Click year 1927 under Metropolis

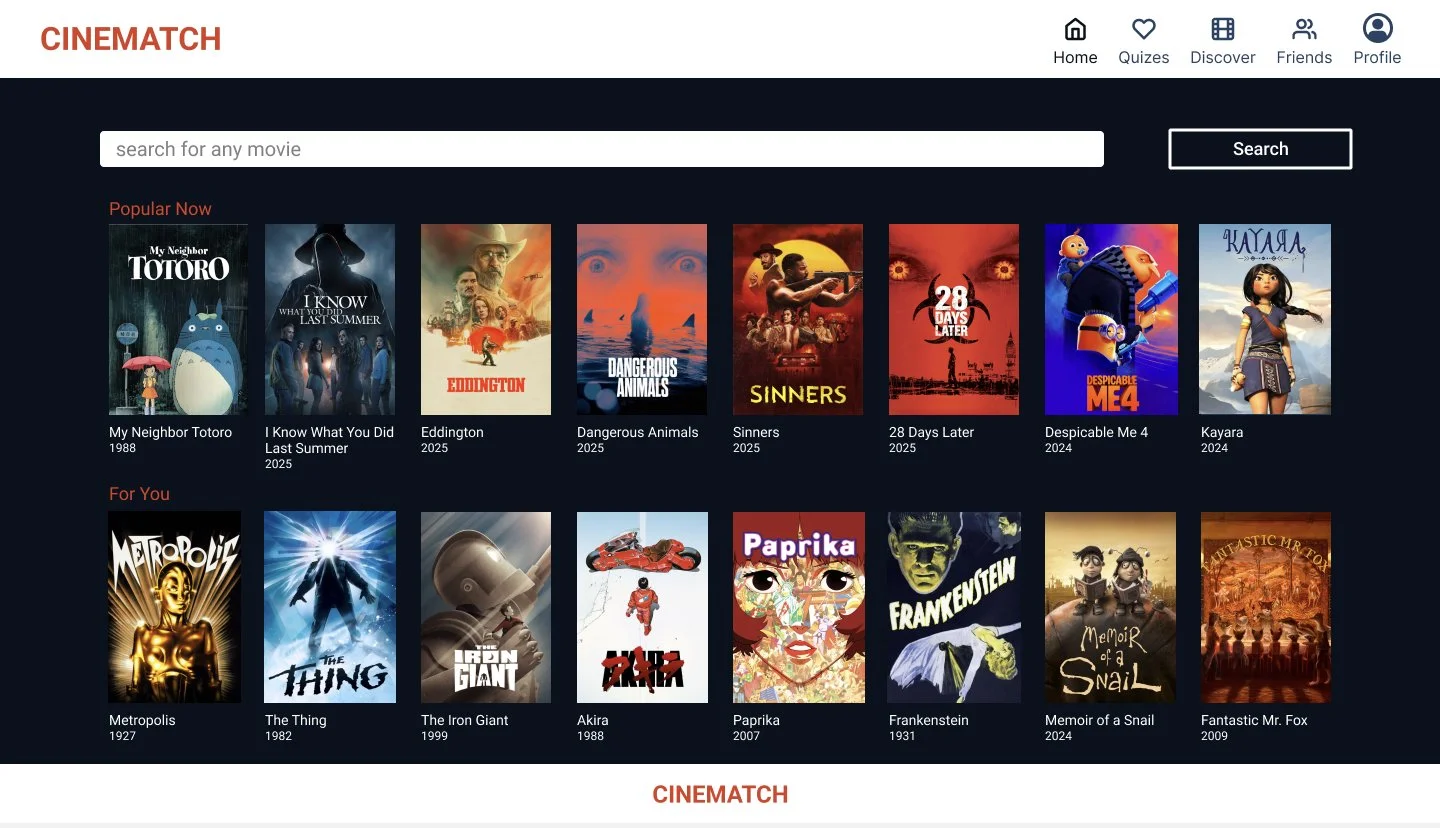(x=122, y=736)
